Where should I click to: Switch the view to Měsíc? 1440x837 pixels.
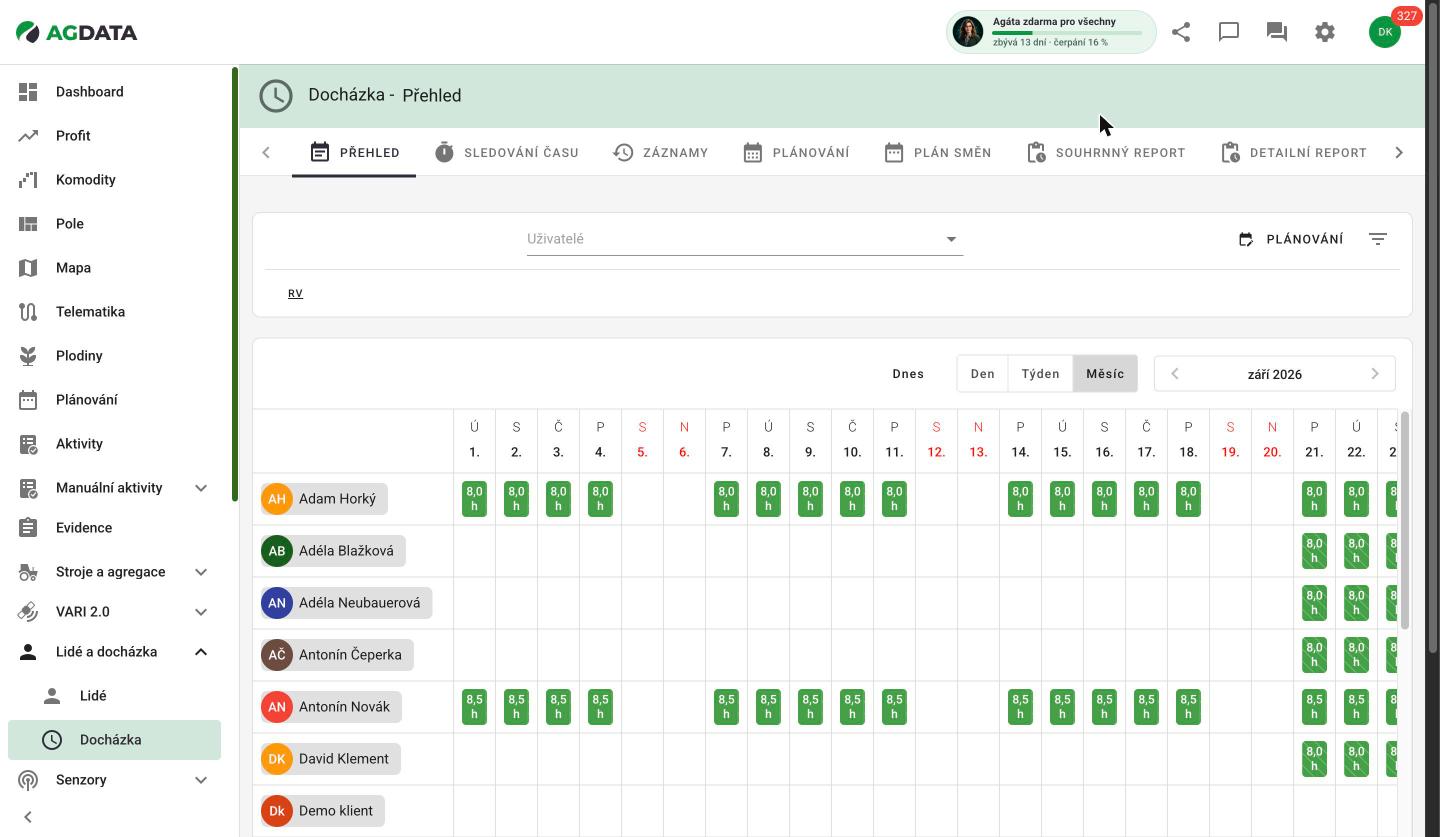[x=1105, y=374]
